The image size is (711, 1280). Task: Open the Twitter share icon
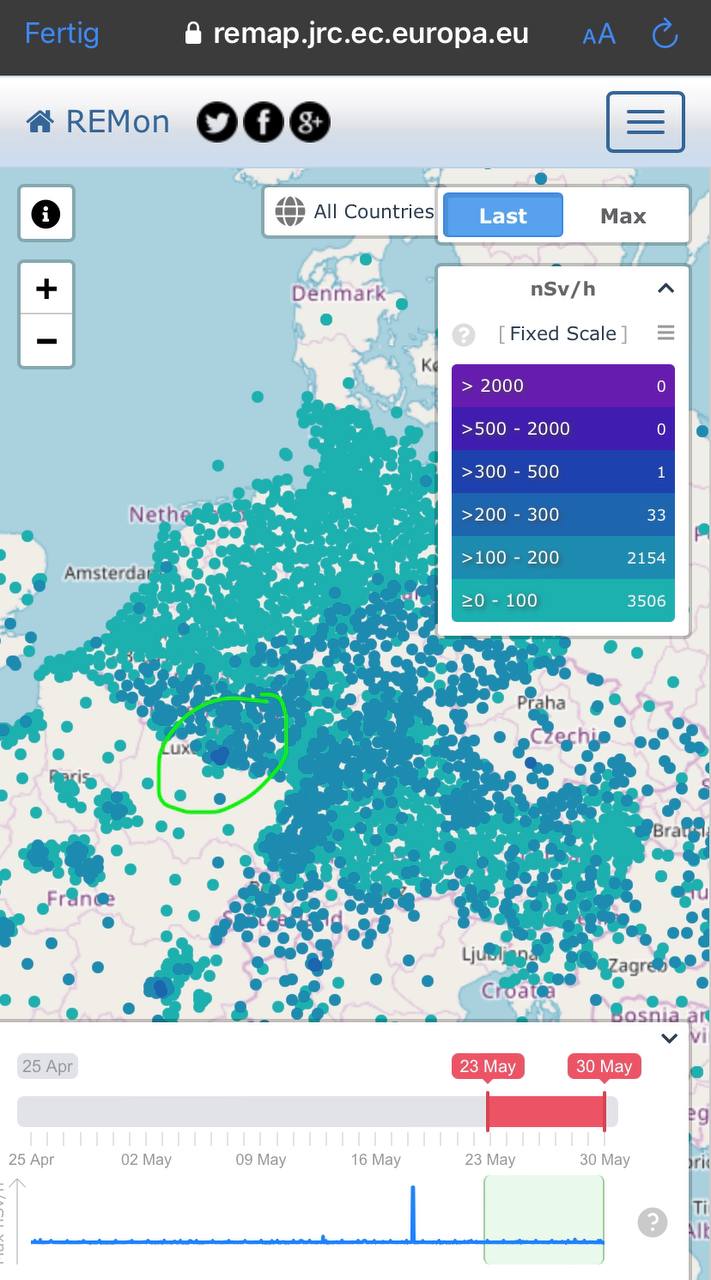coord(217,123)
